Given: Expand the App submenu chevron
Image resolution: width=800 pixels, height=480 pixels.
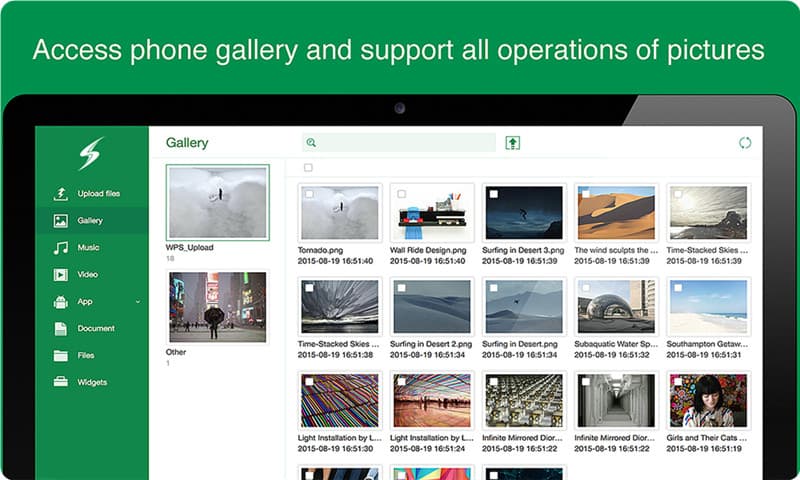Looking at the screenshot, I should pos(138,302).
